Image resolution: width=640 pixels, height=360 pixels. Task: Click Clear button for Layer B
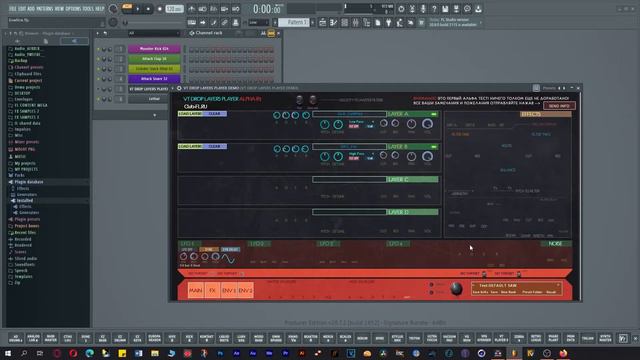[x=215, y=147]
